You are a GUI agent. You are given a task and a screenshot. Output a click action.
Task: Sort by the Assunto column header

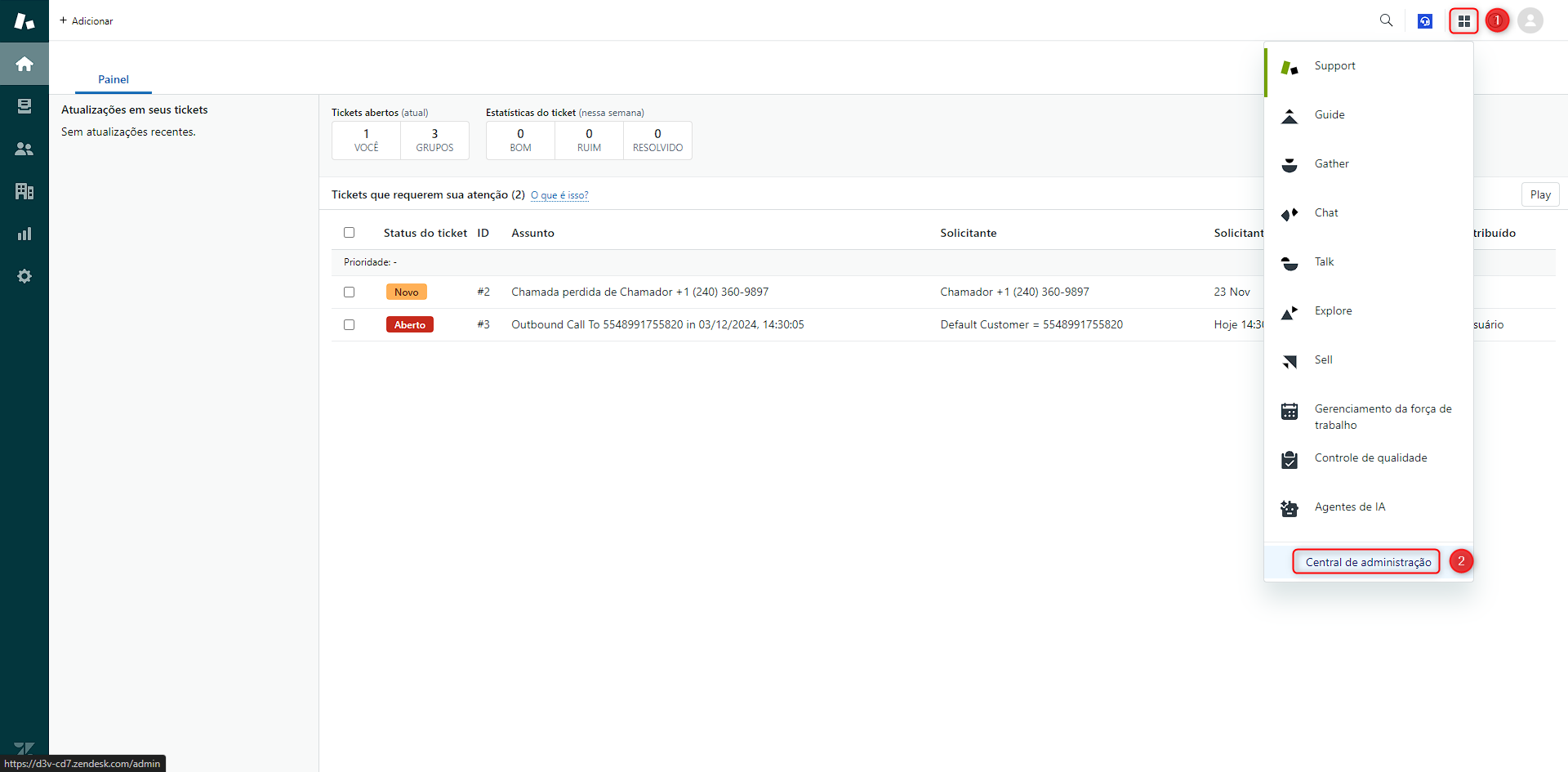point(532,233)
